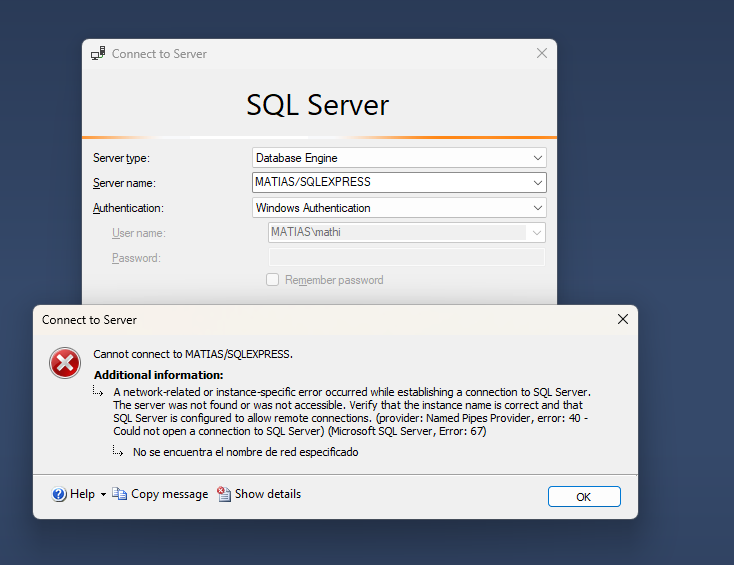
Task: Click the Show details clipboard icon
Action: coord(224,494)
